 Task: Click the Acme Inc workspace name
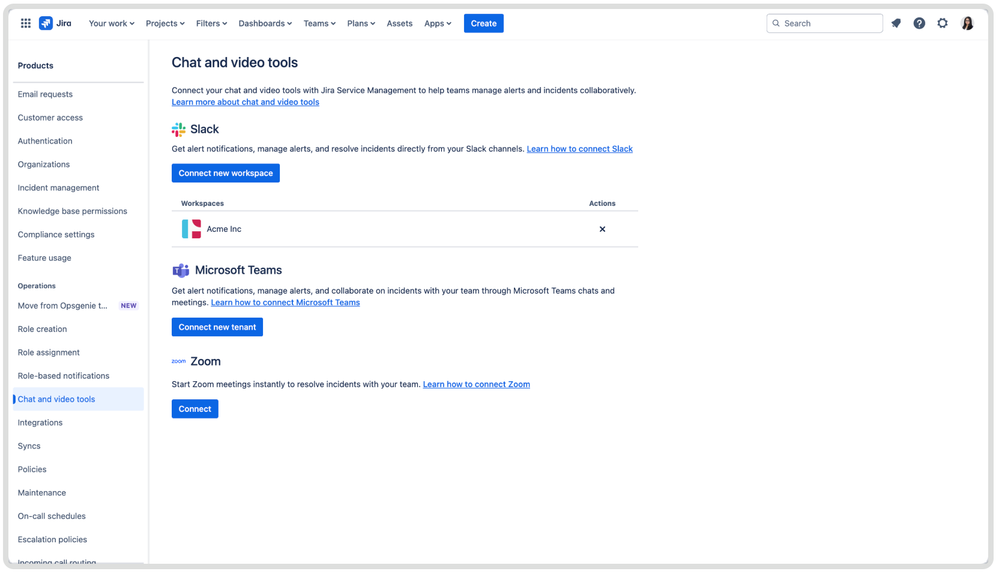(224, 229)
